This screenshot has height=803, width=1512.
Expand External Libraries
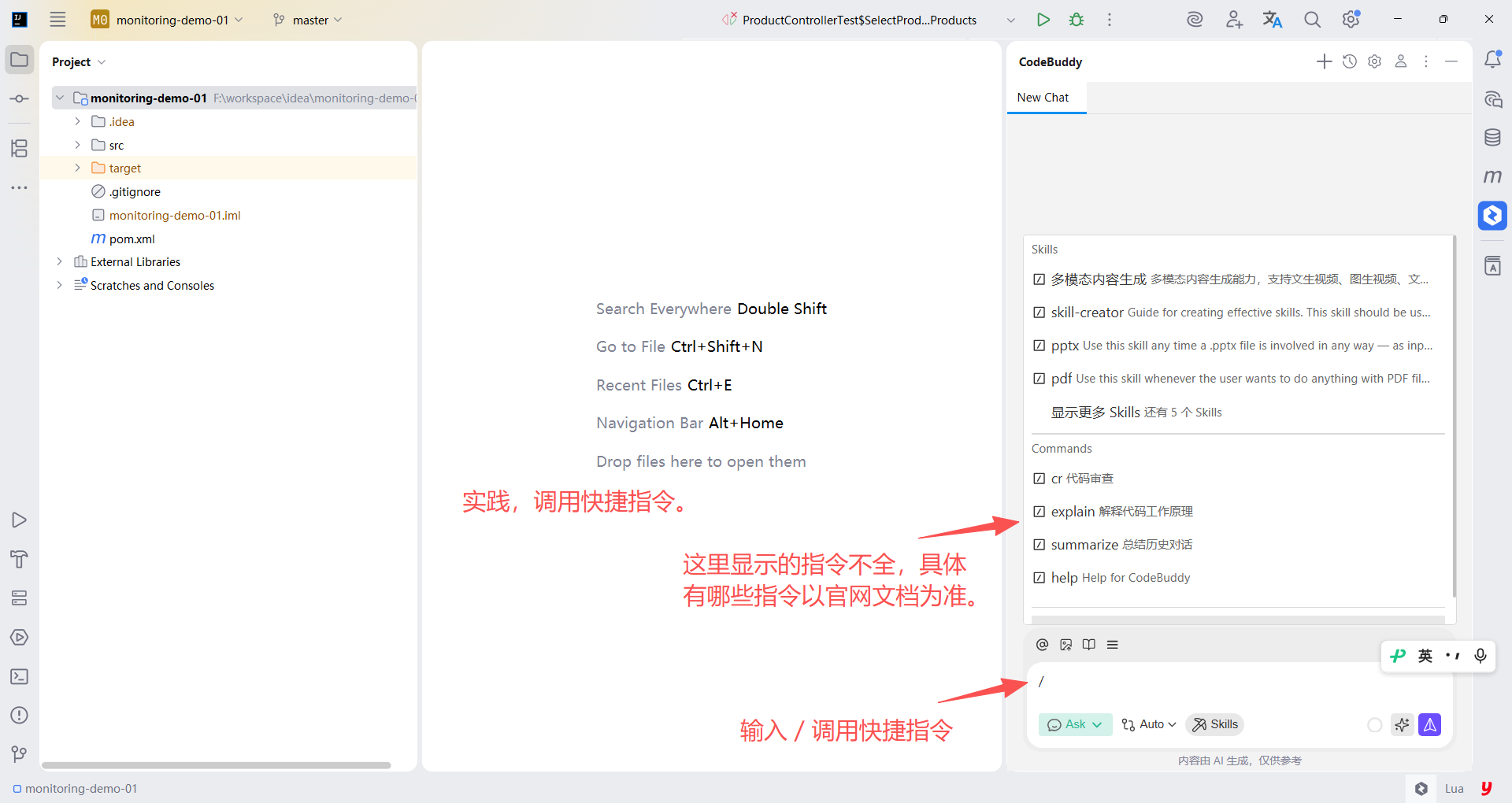point(60,261)
